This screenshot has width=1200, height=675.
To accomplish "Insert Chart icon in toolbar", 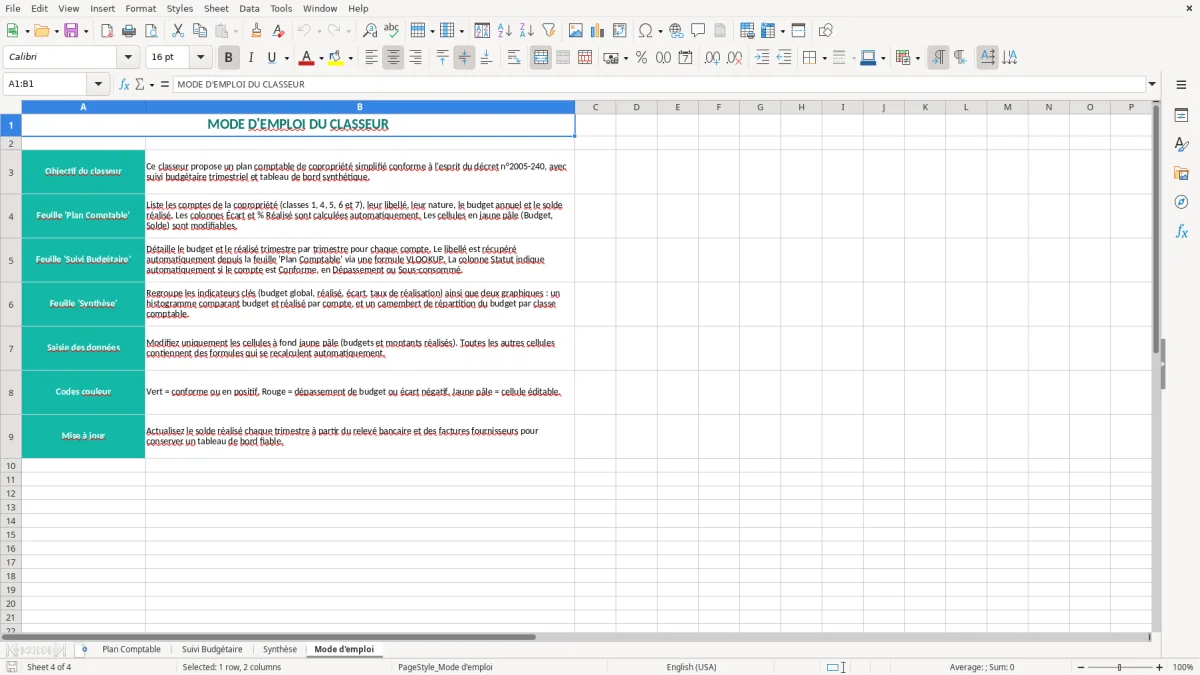I will point(598,31).
